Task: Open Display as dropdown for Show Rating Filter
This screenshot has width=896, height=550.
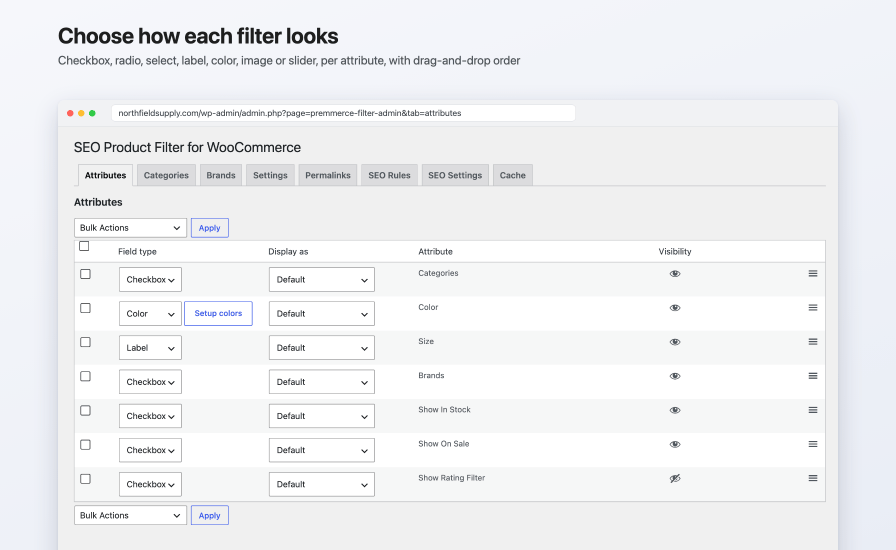Action: [x=322, y=484]
